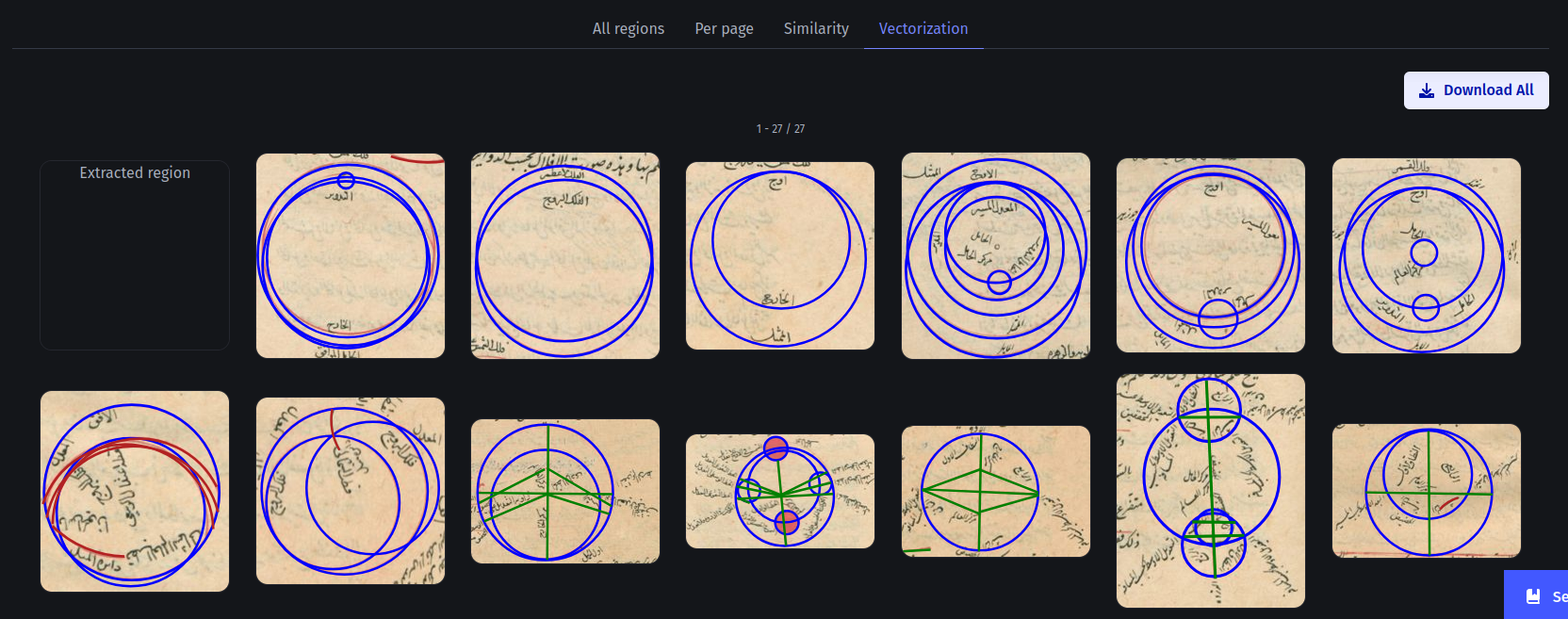Open thumbnail with small circle atop concentric rings

click(x=350, y=255)
